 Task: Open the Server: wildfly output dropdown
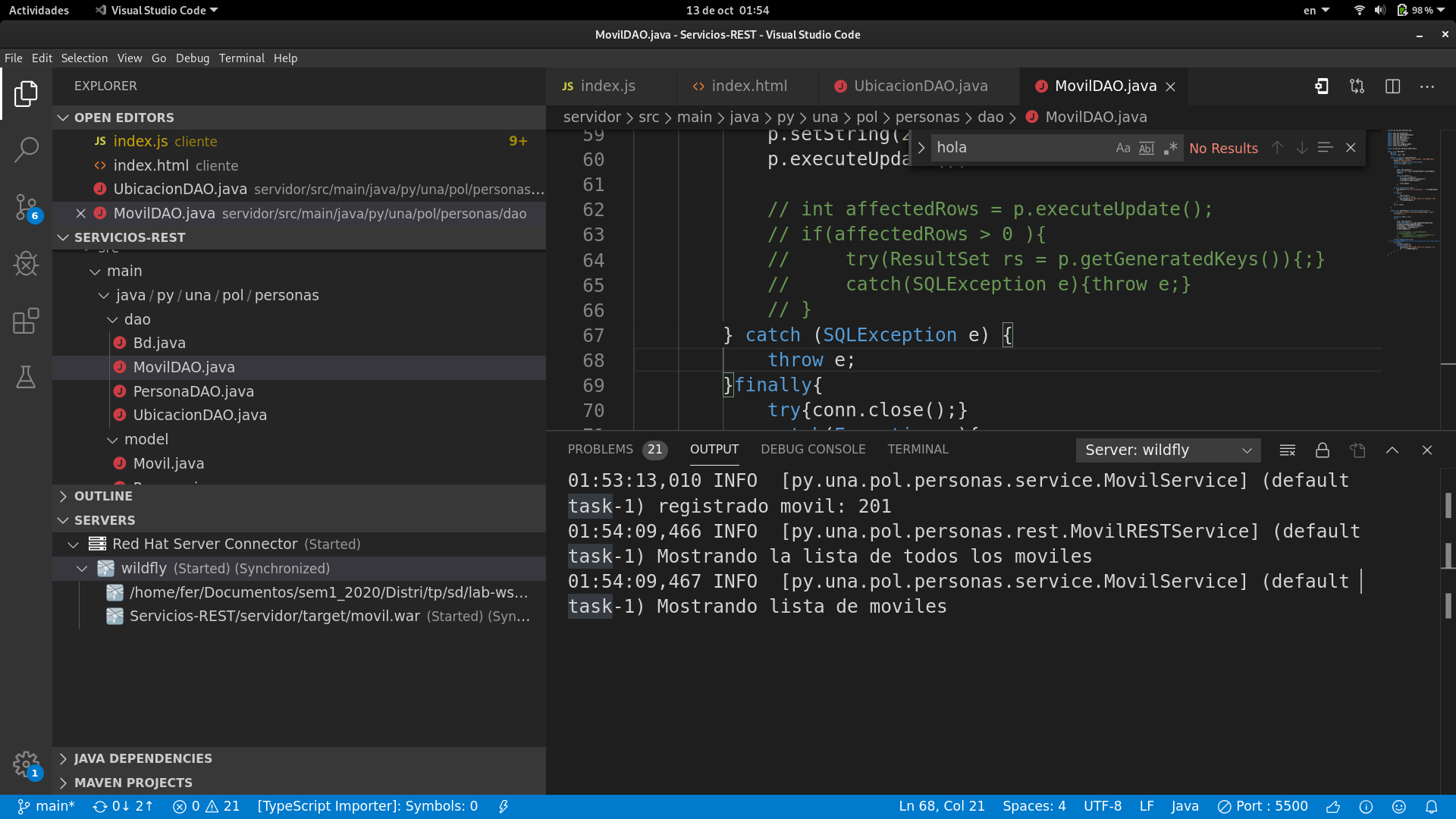point(1168,450)
